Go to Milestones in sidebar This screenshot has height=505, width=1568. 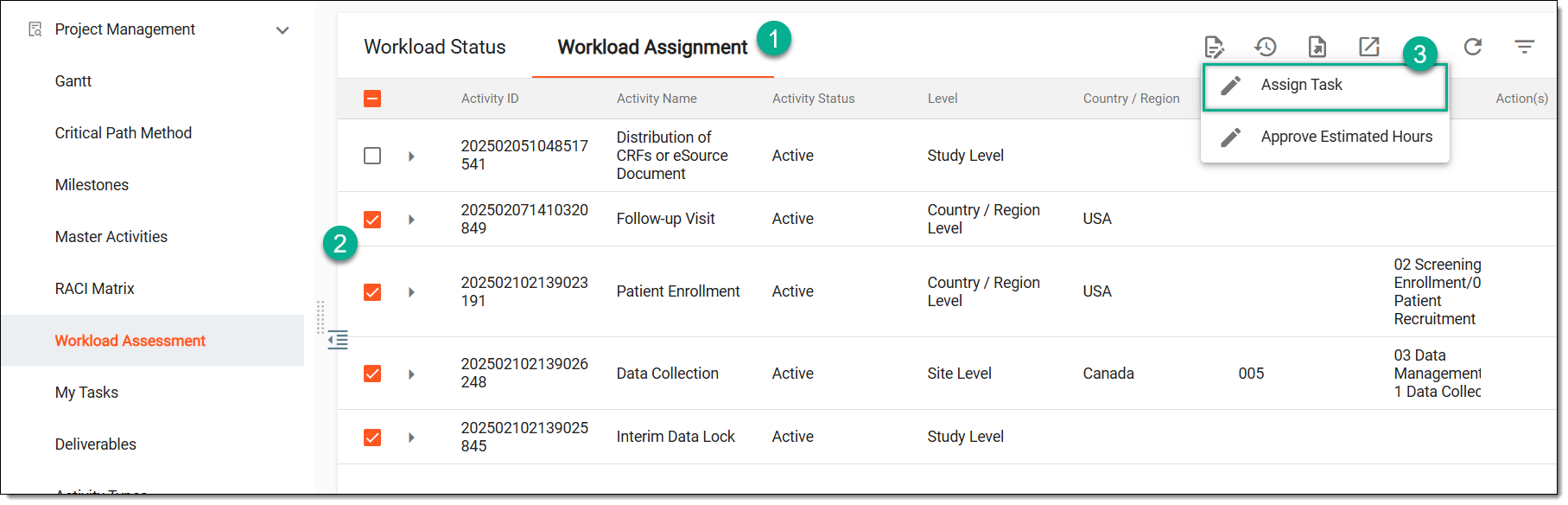(x=92, y=185)
